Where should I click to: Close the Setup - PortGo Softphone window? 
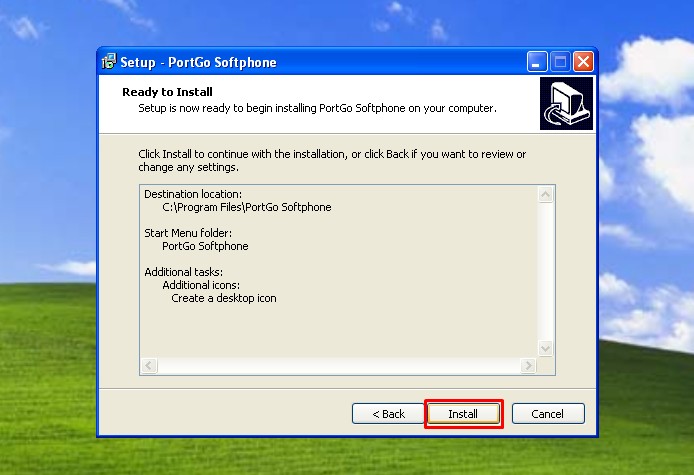point(583,62)
